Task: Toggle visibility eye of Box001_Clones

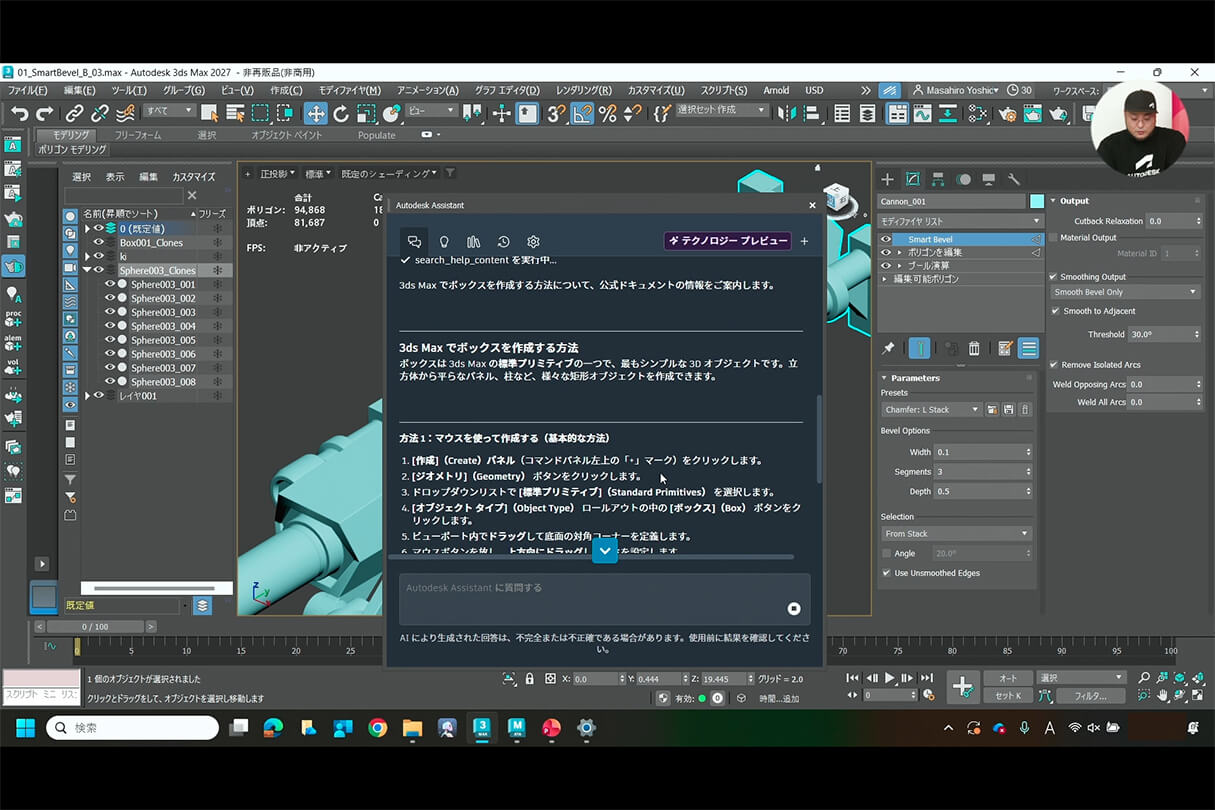Action: 98,242
